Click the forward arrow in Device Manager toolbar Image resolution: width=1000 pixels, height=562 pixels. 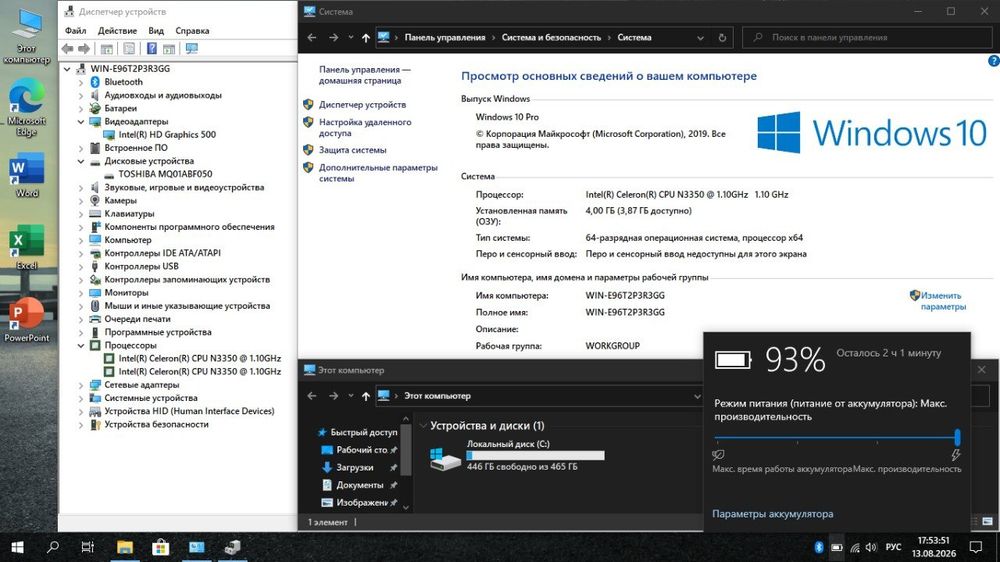click(84, 48)
